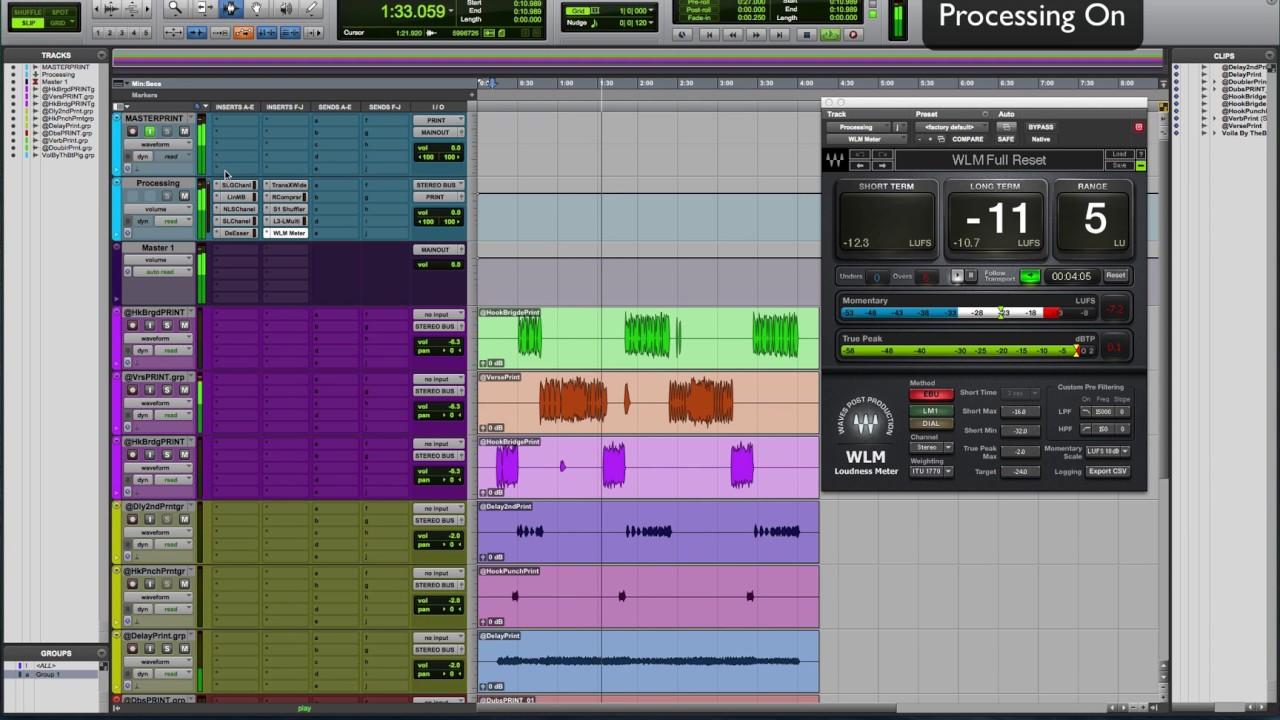
Task: Click zoom preset button 5
Action: [x=148, y=33]
